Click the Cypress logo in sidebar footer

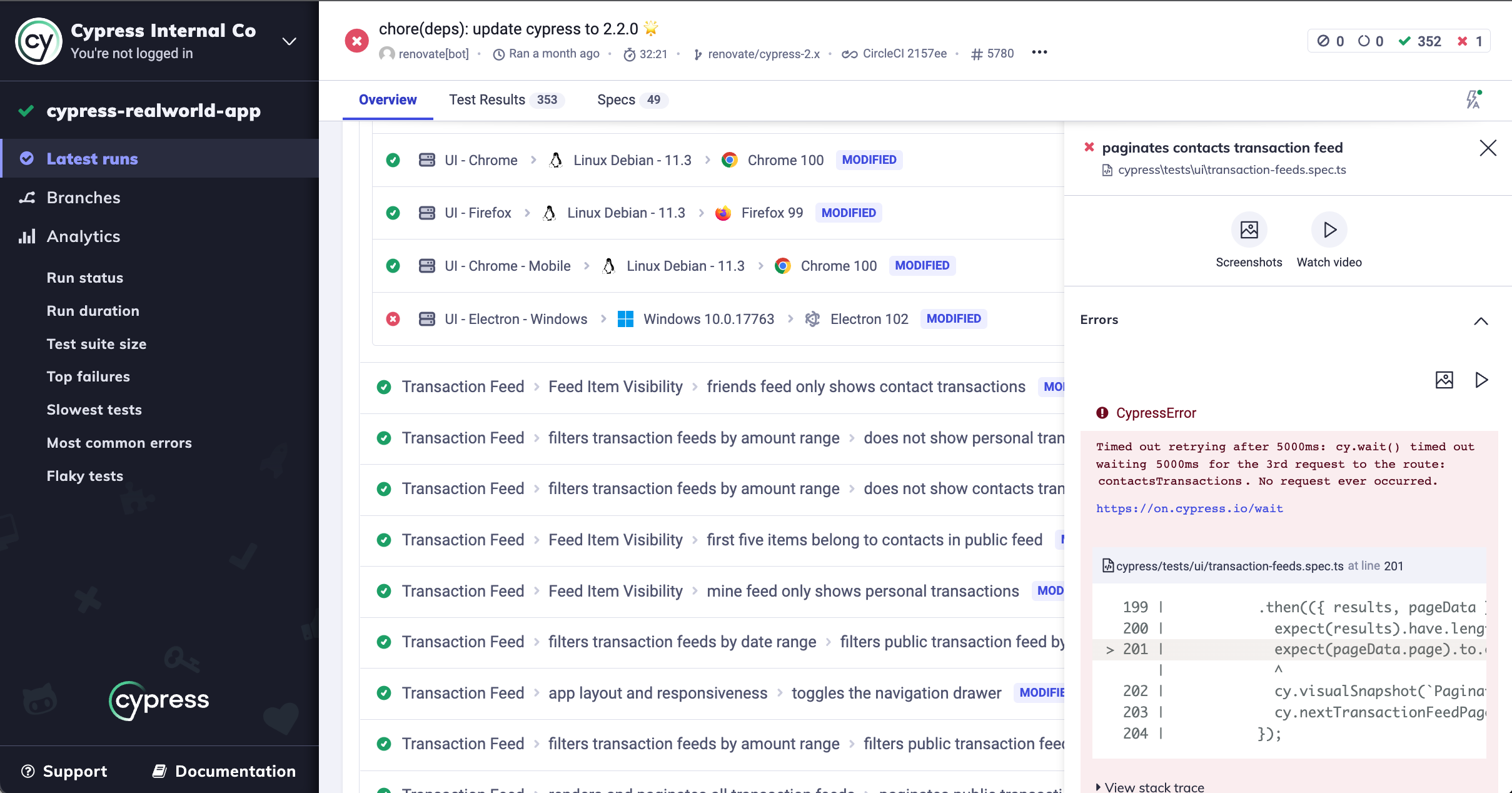point(159,700)
